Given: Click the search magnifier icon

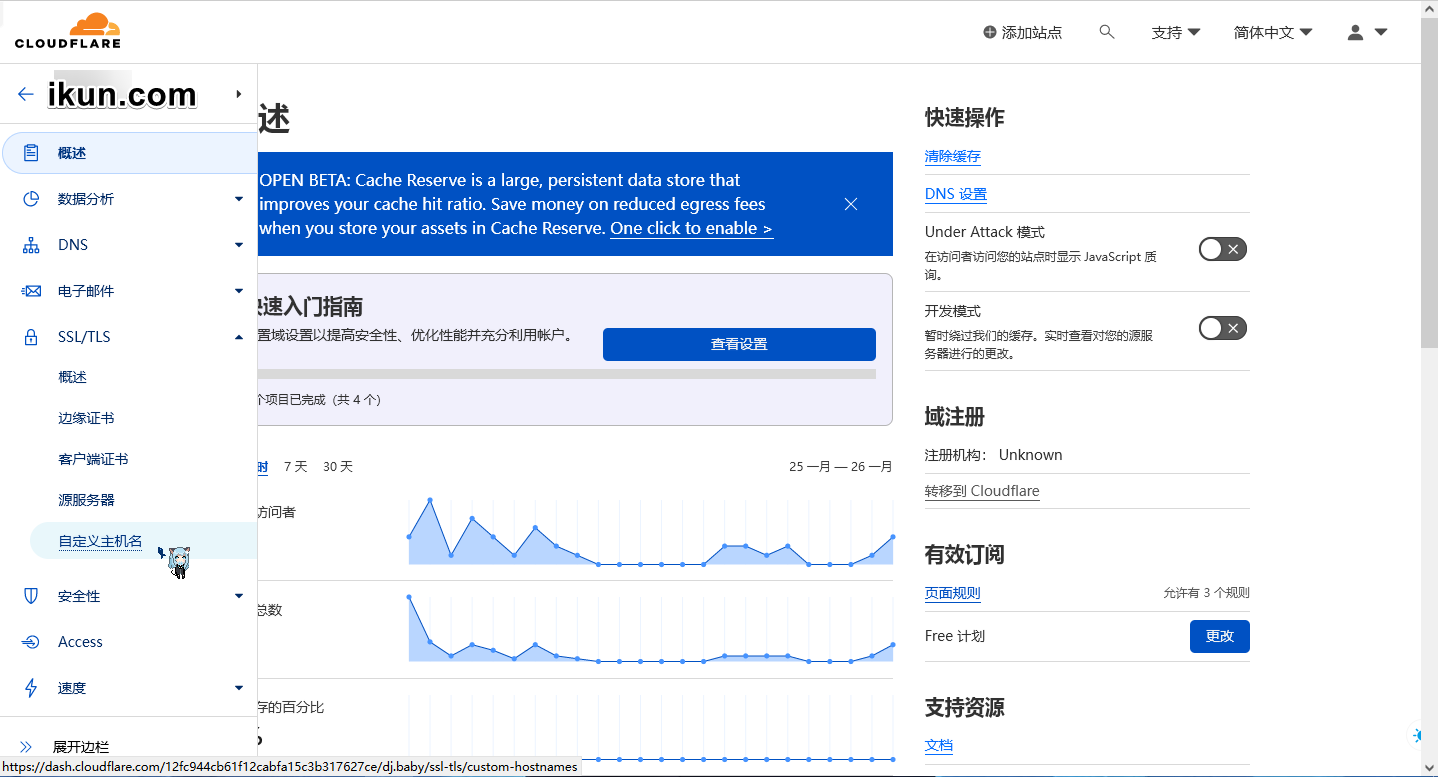Looking at the screenshot, I should click(x=1106, y=32).
